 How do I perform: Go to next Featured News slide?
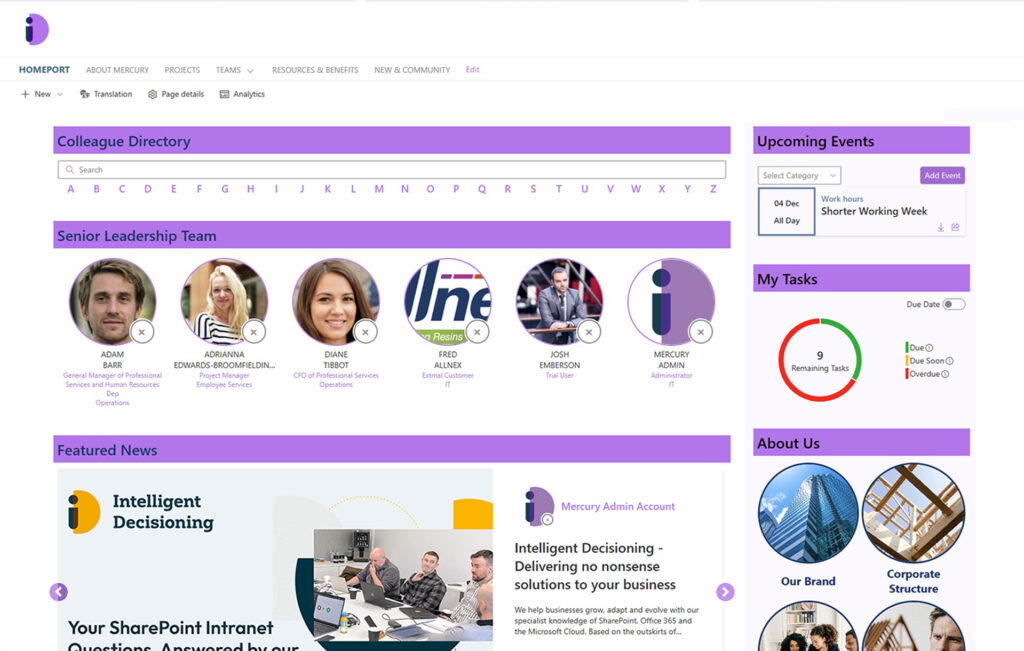coord(725,592)
